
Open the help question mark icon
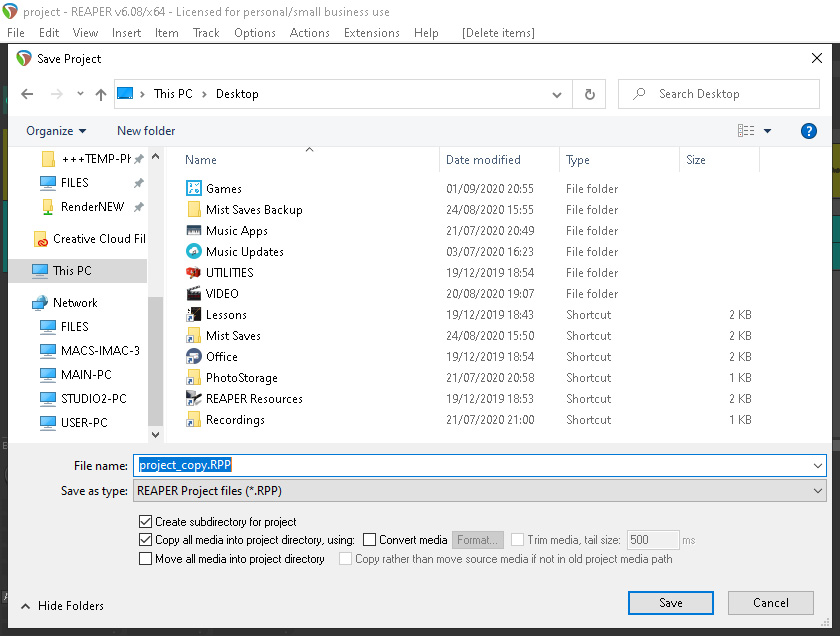tap(808, 131)
